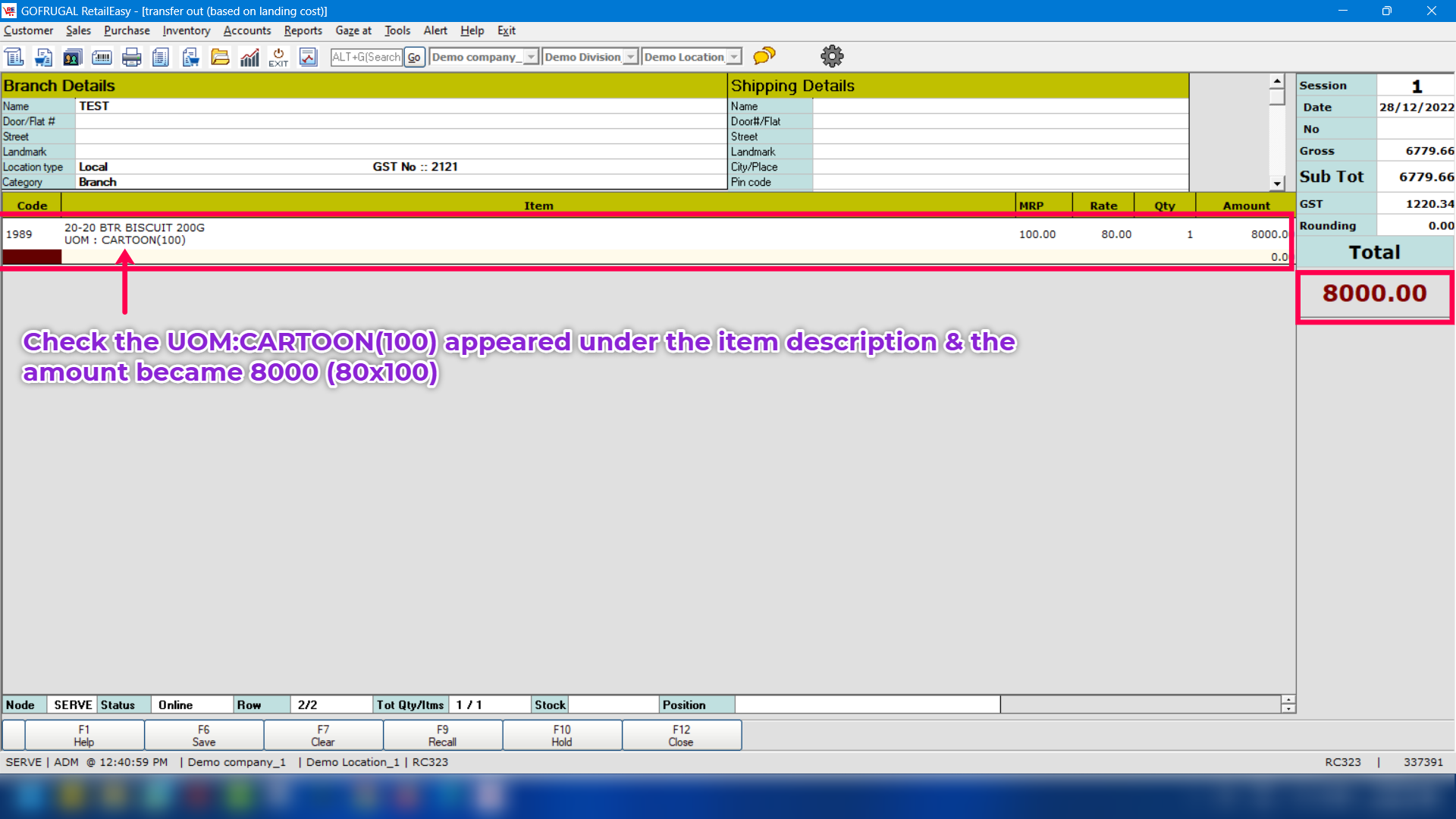Open the yellow folder toolbar icon
Screen dimensions: 1456x819
click(220, 57)
